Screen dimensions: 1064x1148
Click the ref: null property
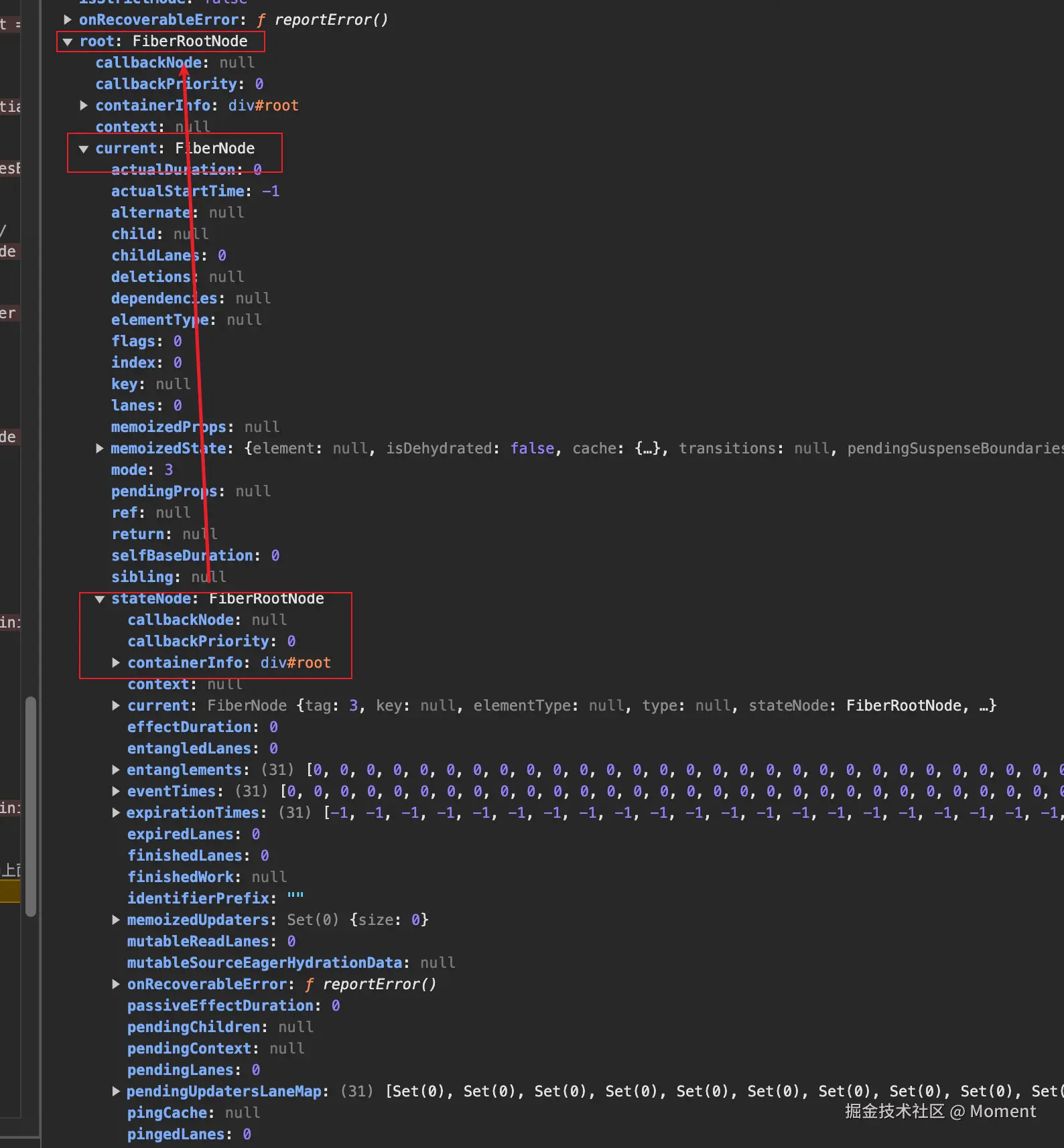coord(151,513)
